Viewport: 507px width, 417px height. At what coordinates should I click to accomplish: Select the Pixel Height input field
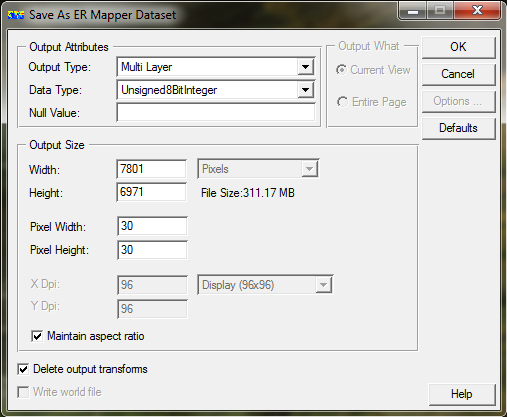click(152, 250)
